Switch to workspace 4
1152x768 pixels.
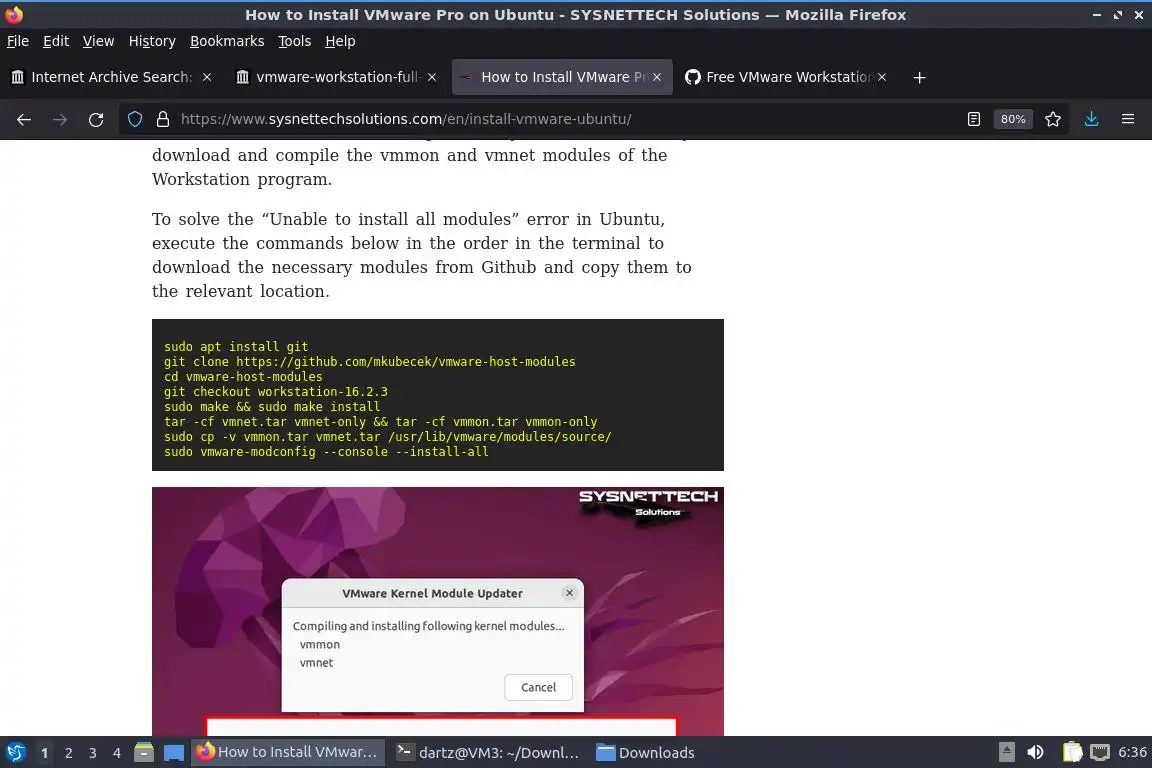(117, 753)
